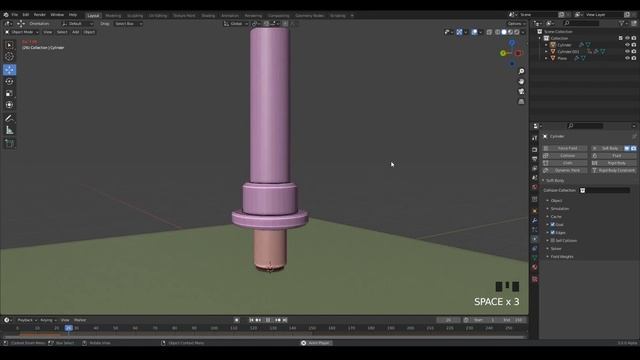Switch to the Modeling workspace tab
This screenshot has height=360, width=640.
click(113, 16)
